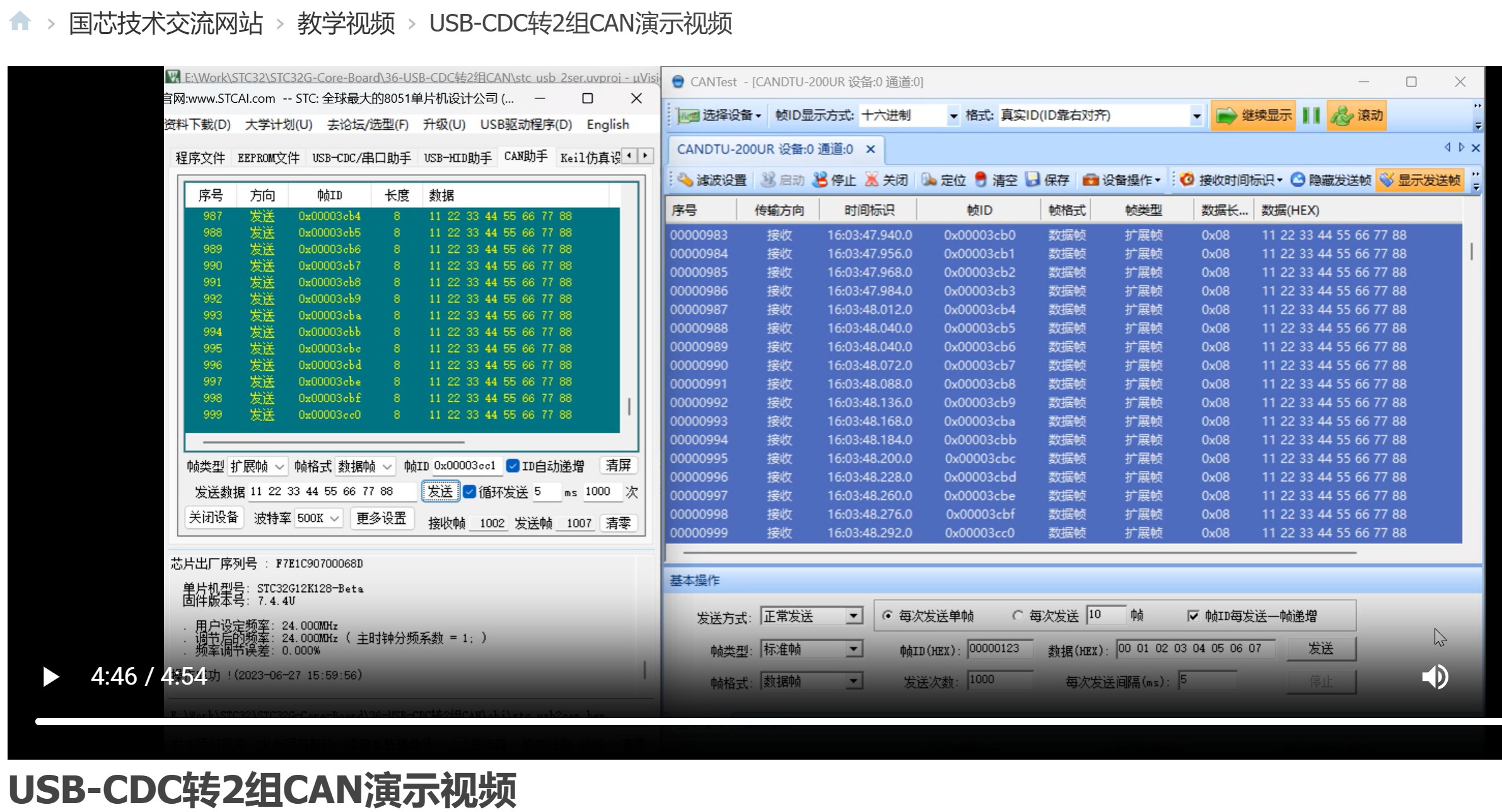Click 发送 button in CANTest 基本操作

[1320, 649]
